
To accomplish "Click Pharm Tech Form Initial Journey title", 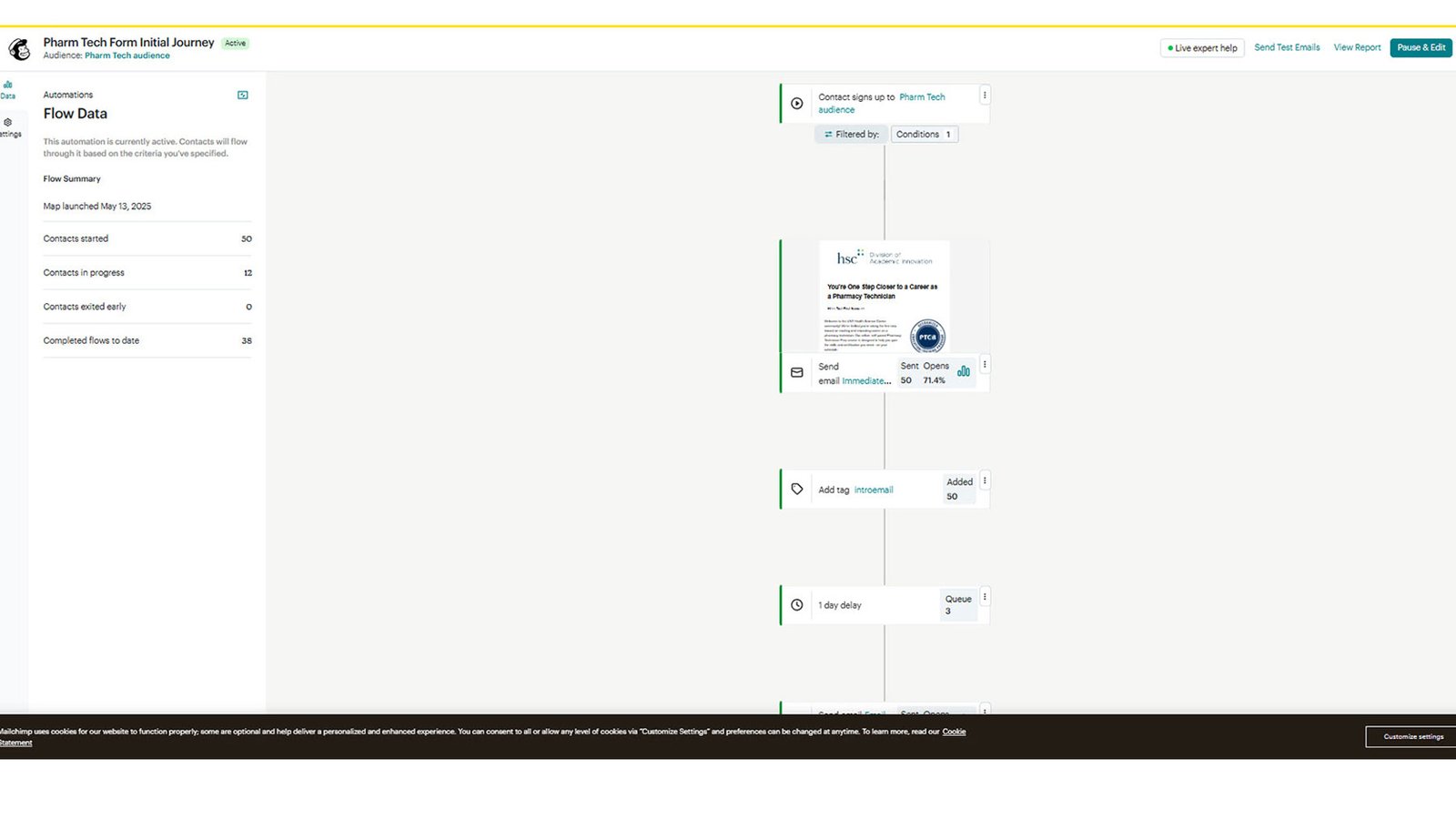I will click(128, 42).
